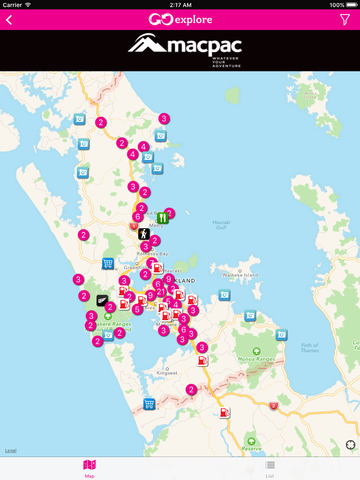Expand pink cluster 2 south of Kingseat
Screen dimensions: 360x480
pos(191,390)
